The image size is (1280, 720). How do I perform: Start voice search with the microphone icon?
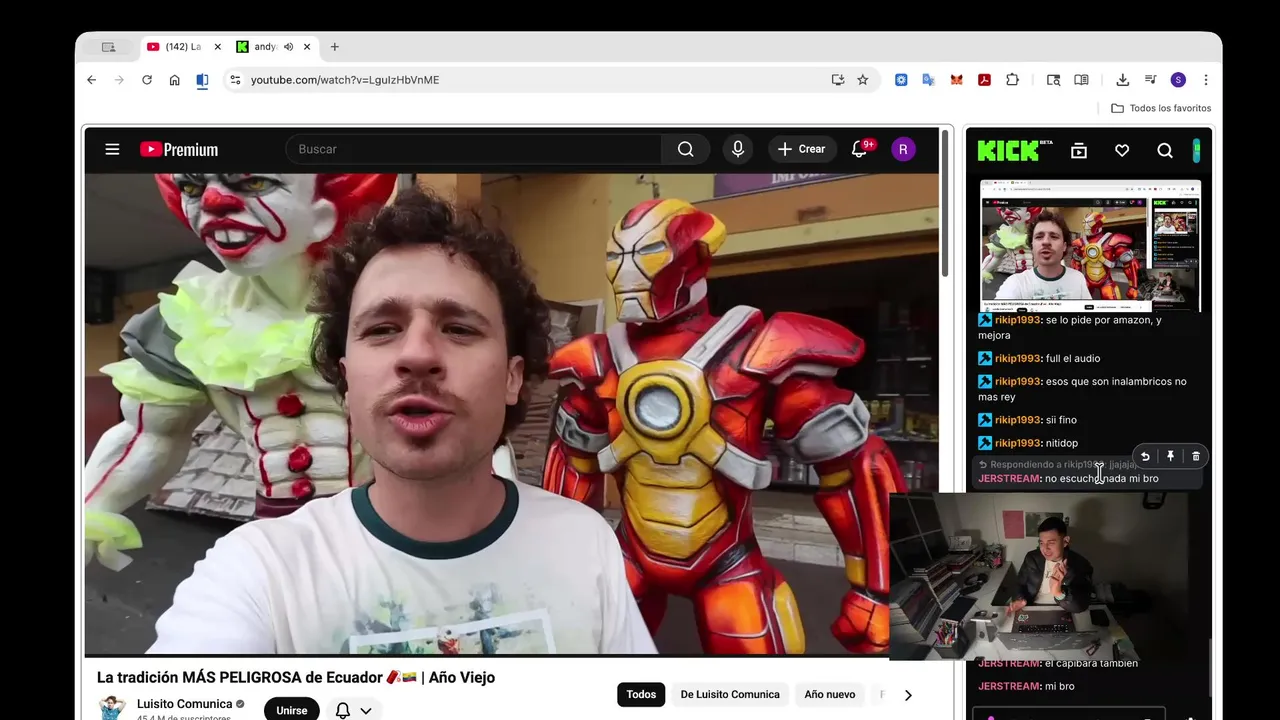pos(738,149)
